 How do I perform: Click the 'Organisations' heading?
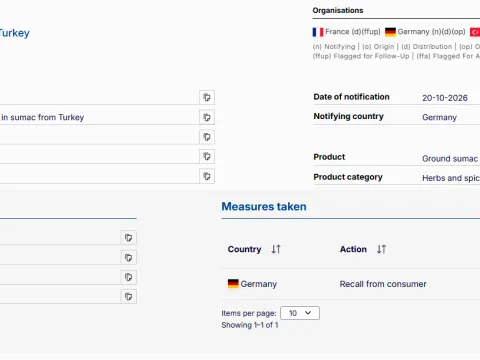pyautogui.click(x=338, y=10)
